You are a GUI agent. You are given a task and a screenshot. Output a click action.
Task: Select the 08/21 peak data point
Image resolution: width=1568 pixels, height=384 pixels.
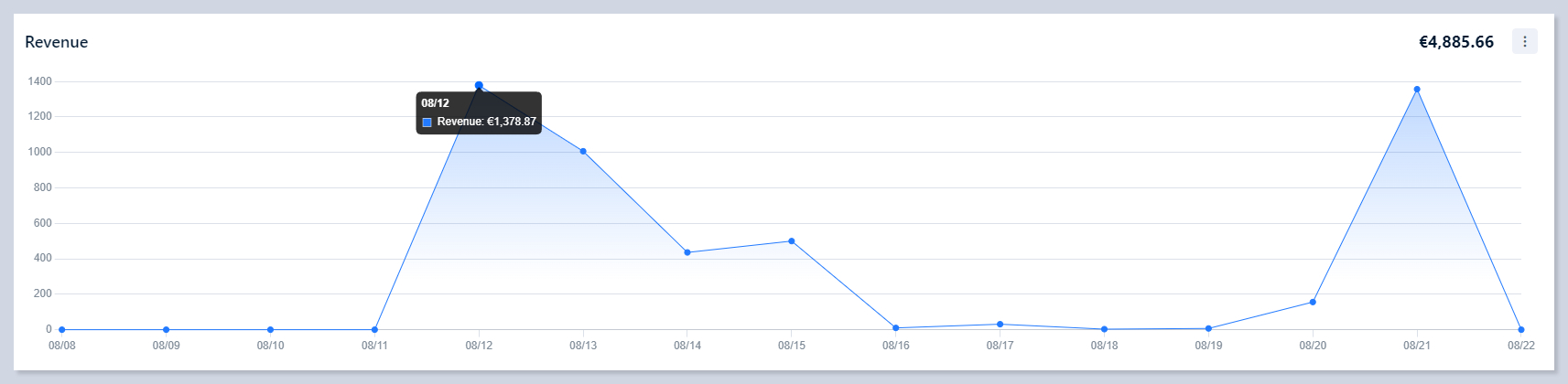1417,90
